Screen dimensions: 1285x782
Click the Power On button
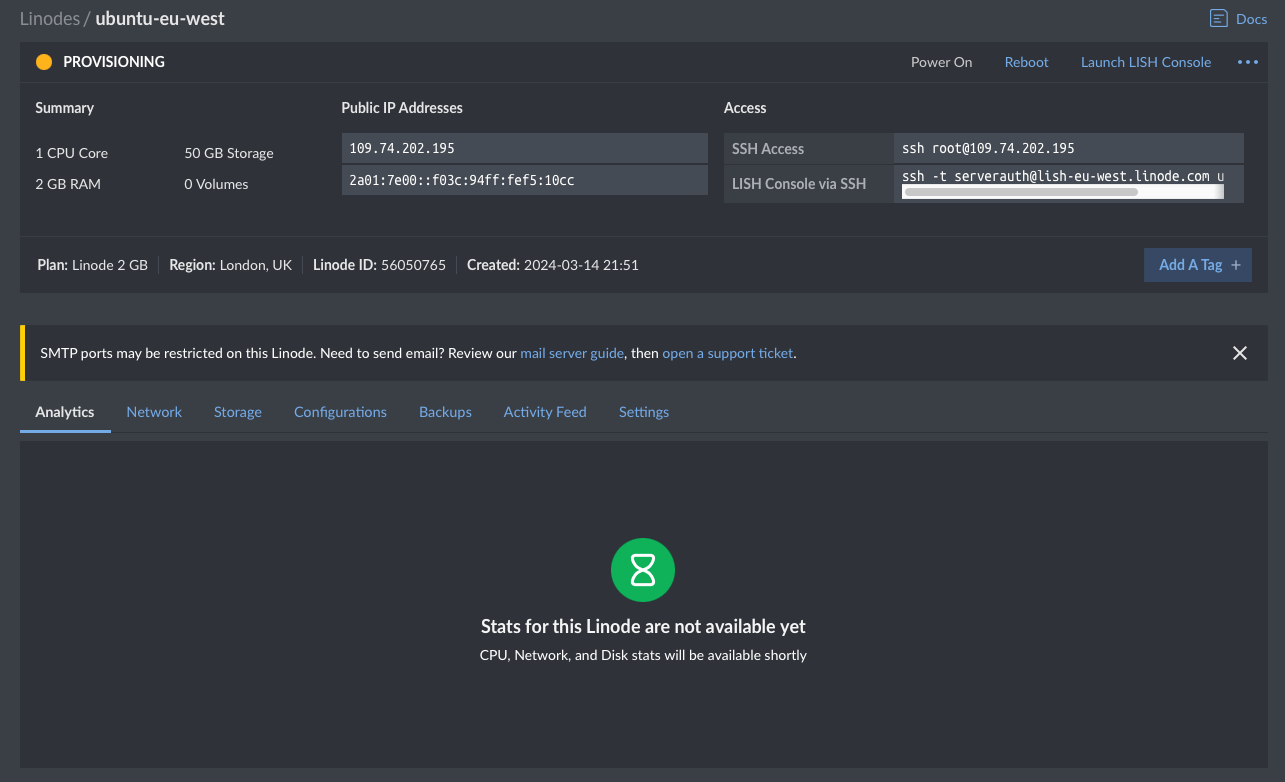coord(941,62)
